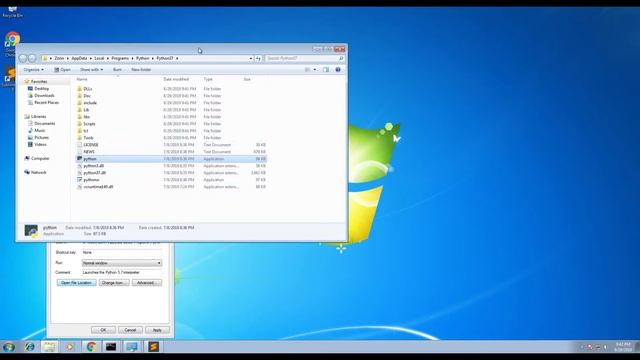Expand view options dropdown arrow

coord(315,70)
